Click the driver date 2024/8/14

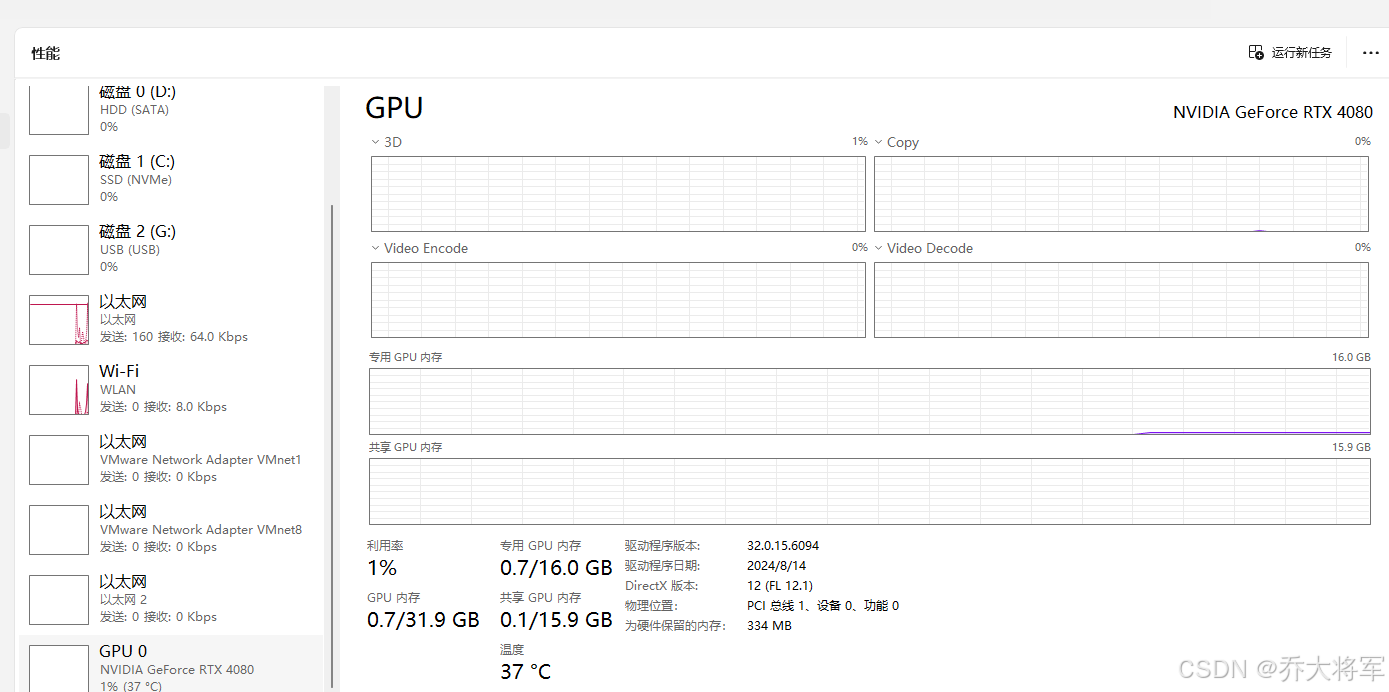pyautogui.click(x=774, y=566)
